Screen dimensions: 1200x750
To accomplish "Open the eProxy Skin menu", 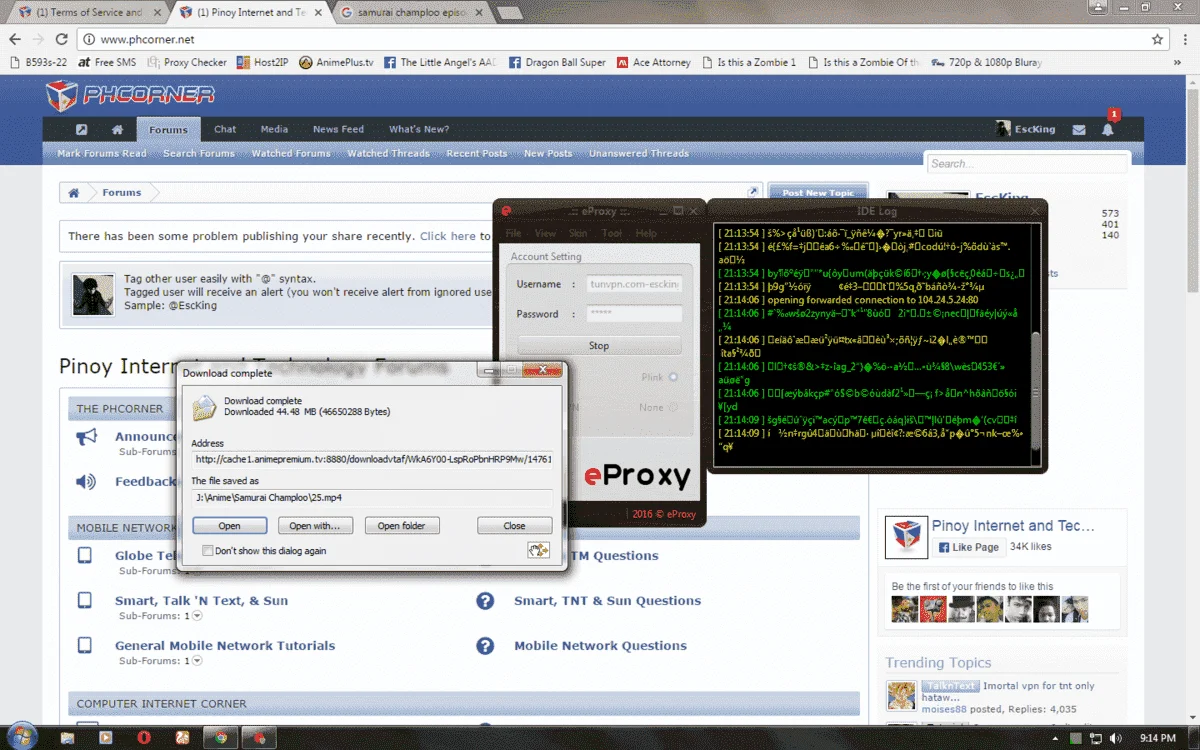I will (x=578, y=233).
